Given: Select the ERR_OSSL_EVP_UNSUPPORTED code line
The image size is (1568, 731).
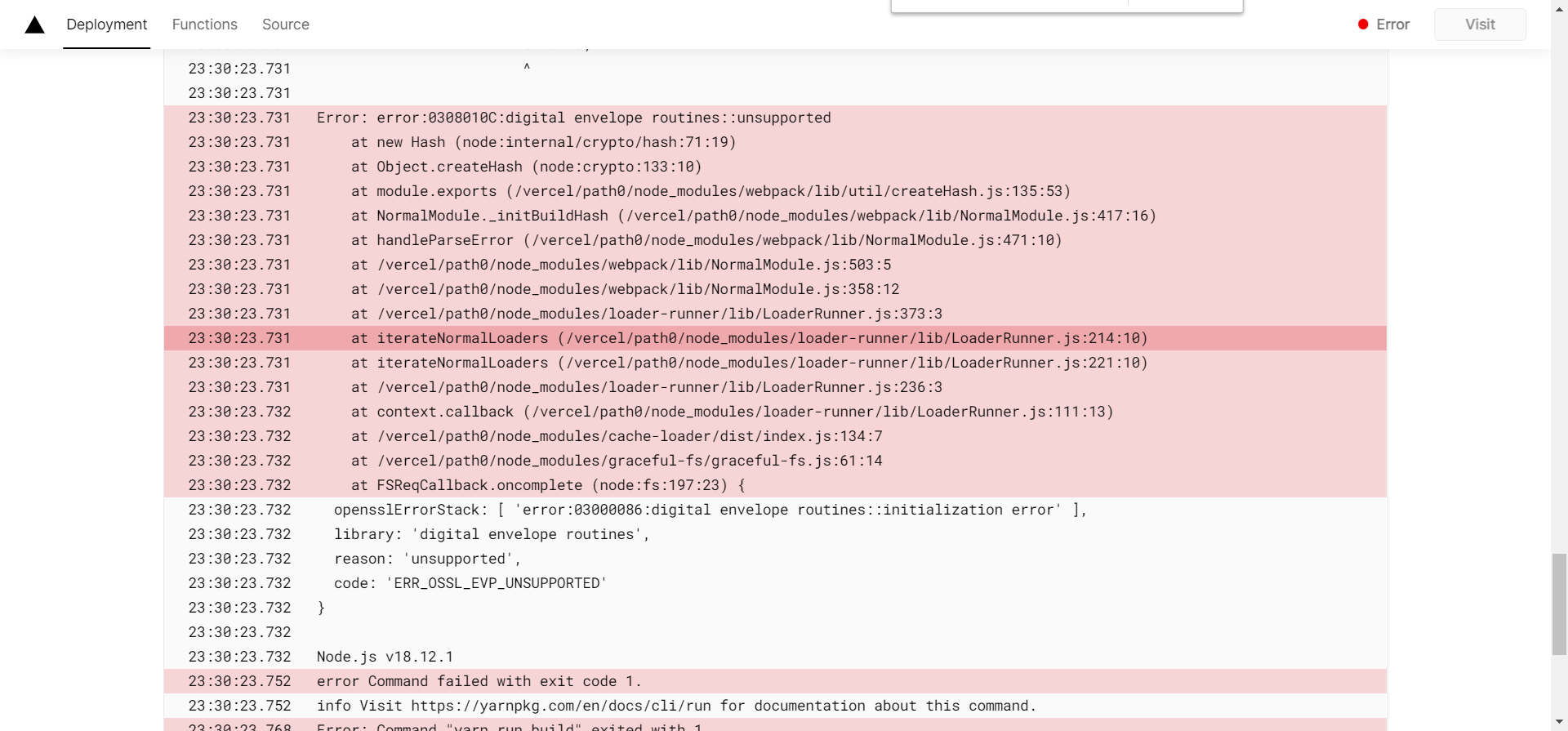Looking at the screenshot, I should point(775,583).
